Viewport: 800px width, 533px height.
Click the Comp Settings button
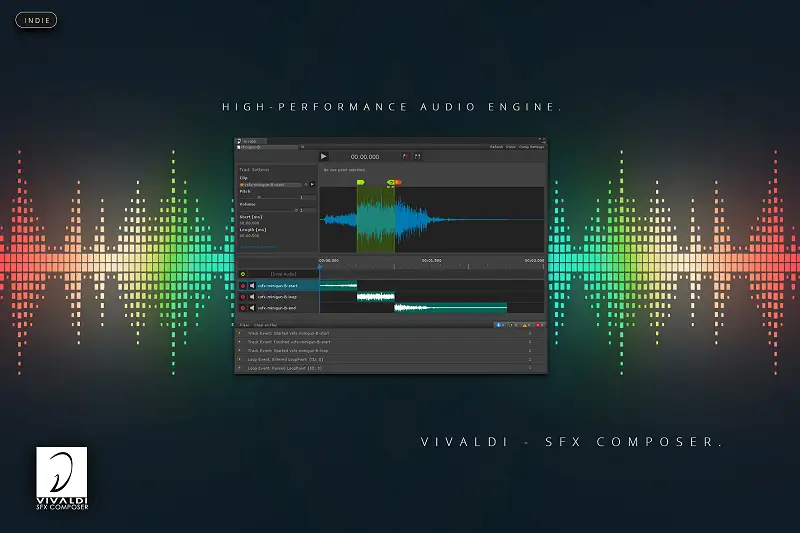click(x=532, y=147)
